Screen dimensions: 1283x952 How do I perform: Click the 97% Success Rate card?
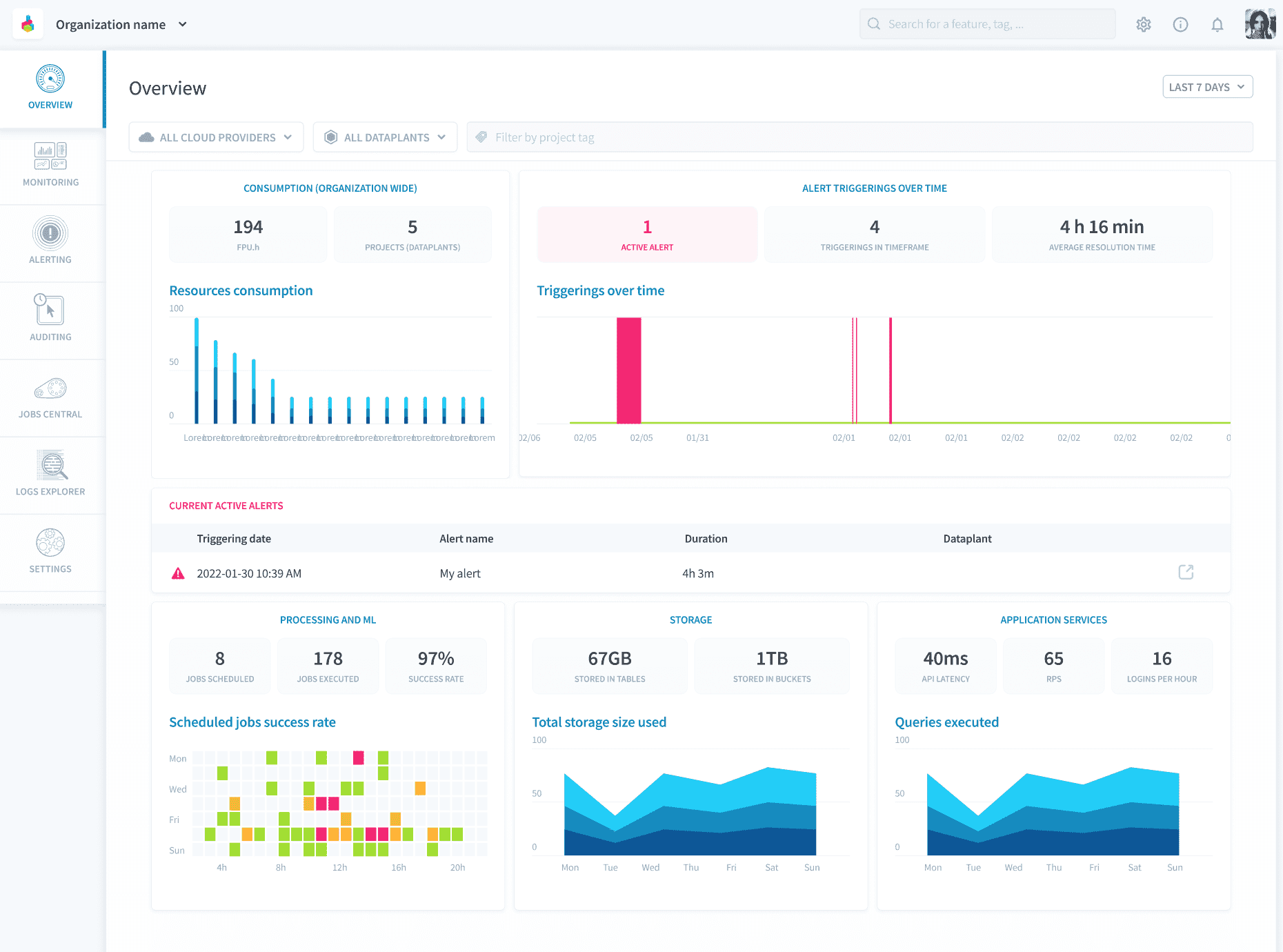[436, 666]
